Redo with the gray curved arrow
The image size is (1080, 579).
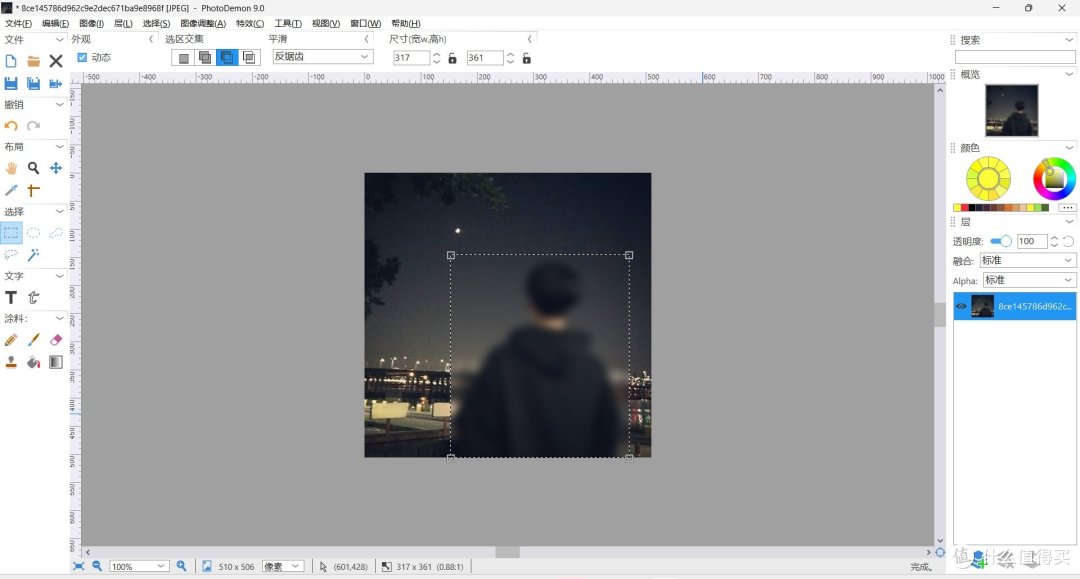pos(33,125)
